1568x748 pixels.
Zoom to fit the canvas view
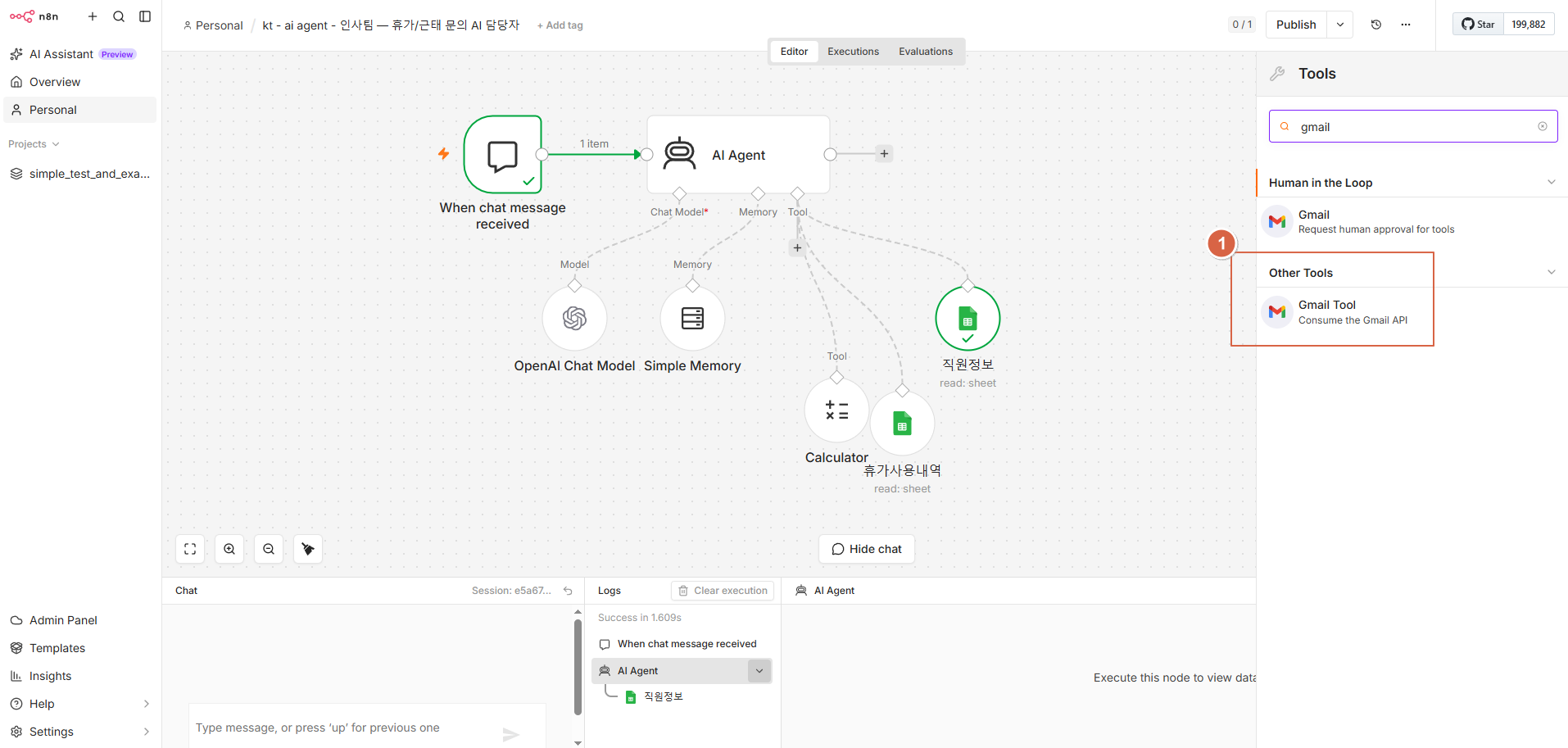tap(190, 549)
